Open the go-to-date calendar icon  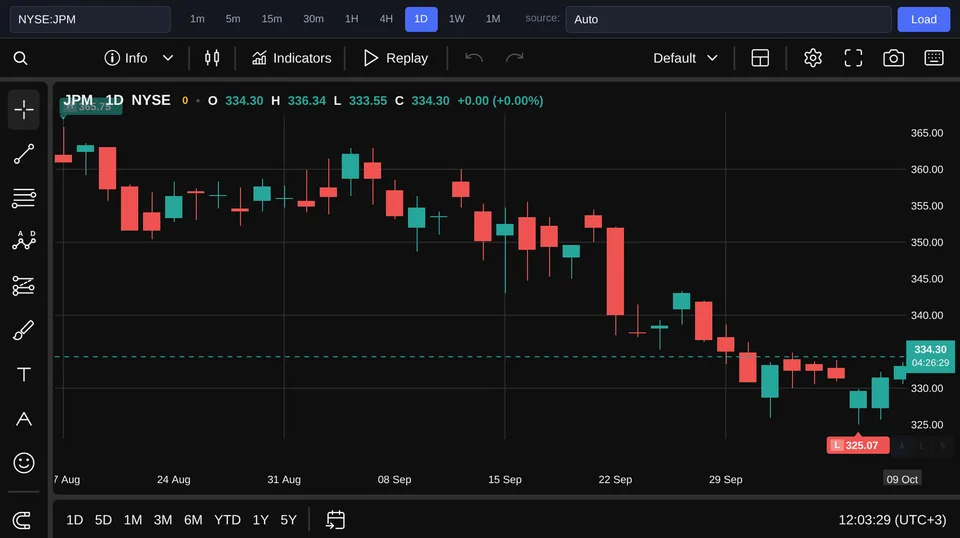336,520
